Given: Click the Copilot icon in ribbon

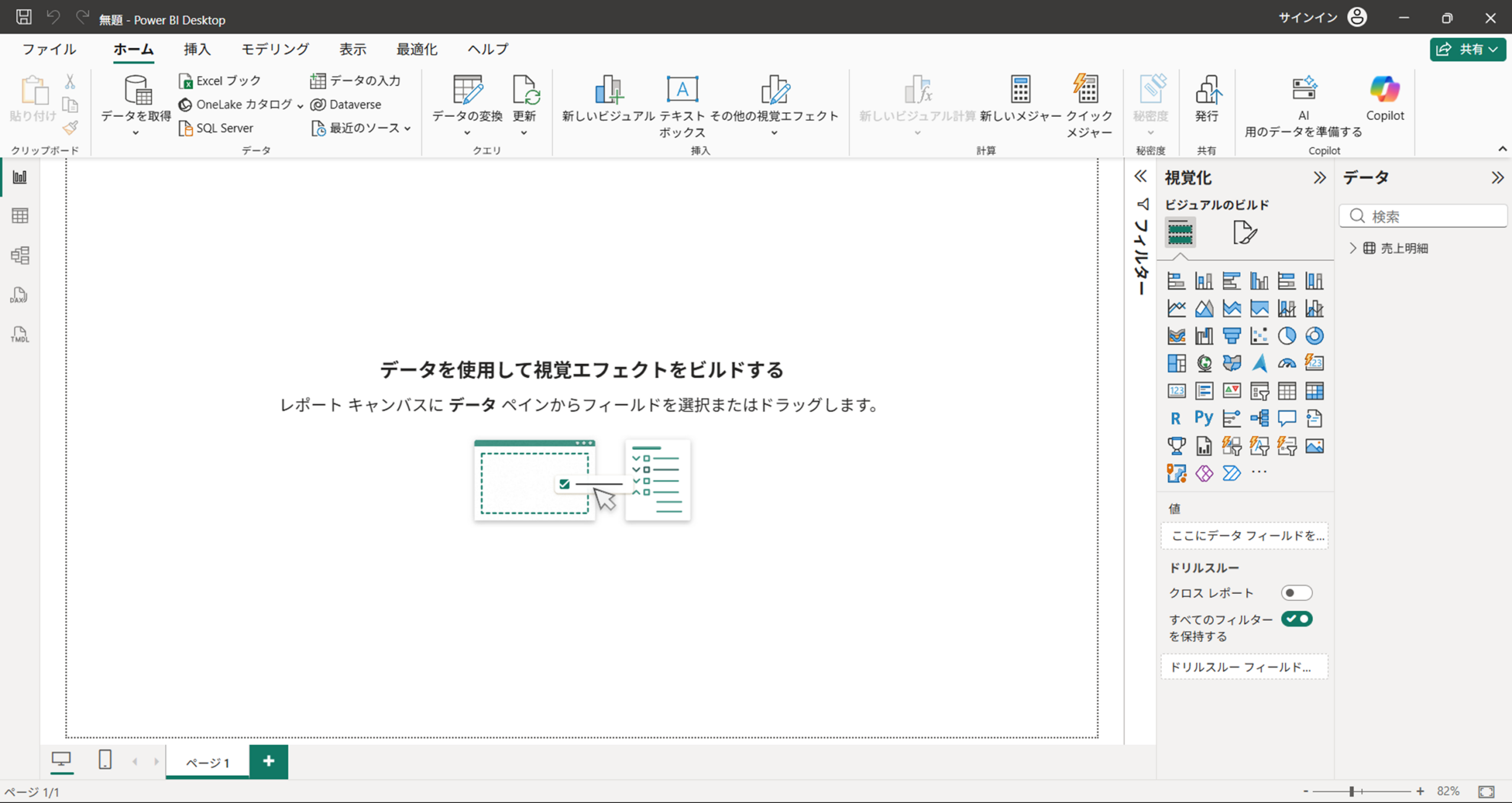Looking at the screenshot, I should [x=1384, y=97].
